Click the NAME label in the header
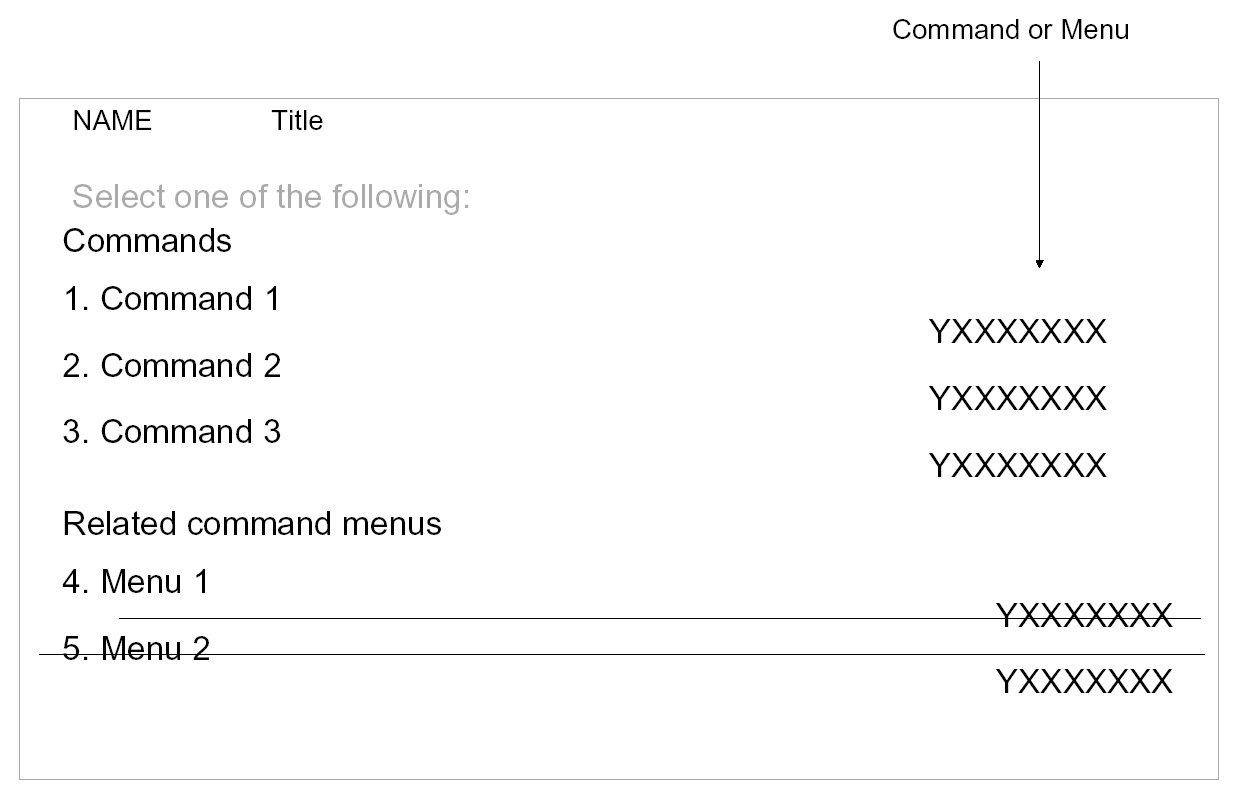Viewport: 1244px width, 800px height. pyautogui.click(x=112, y=121)
